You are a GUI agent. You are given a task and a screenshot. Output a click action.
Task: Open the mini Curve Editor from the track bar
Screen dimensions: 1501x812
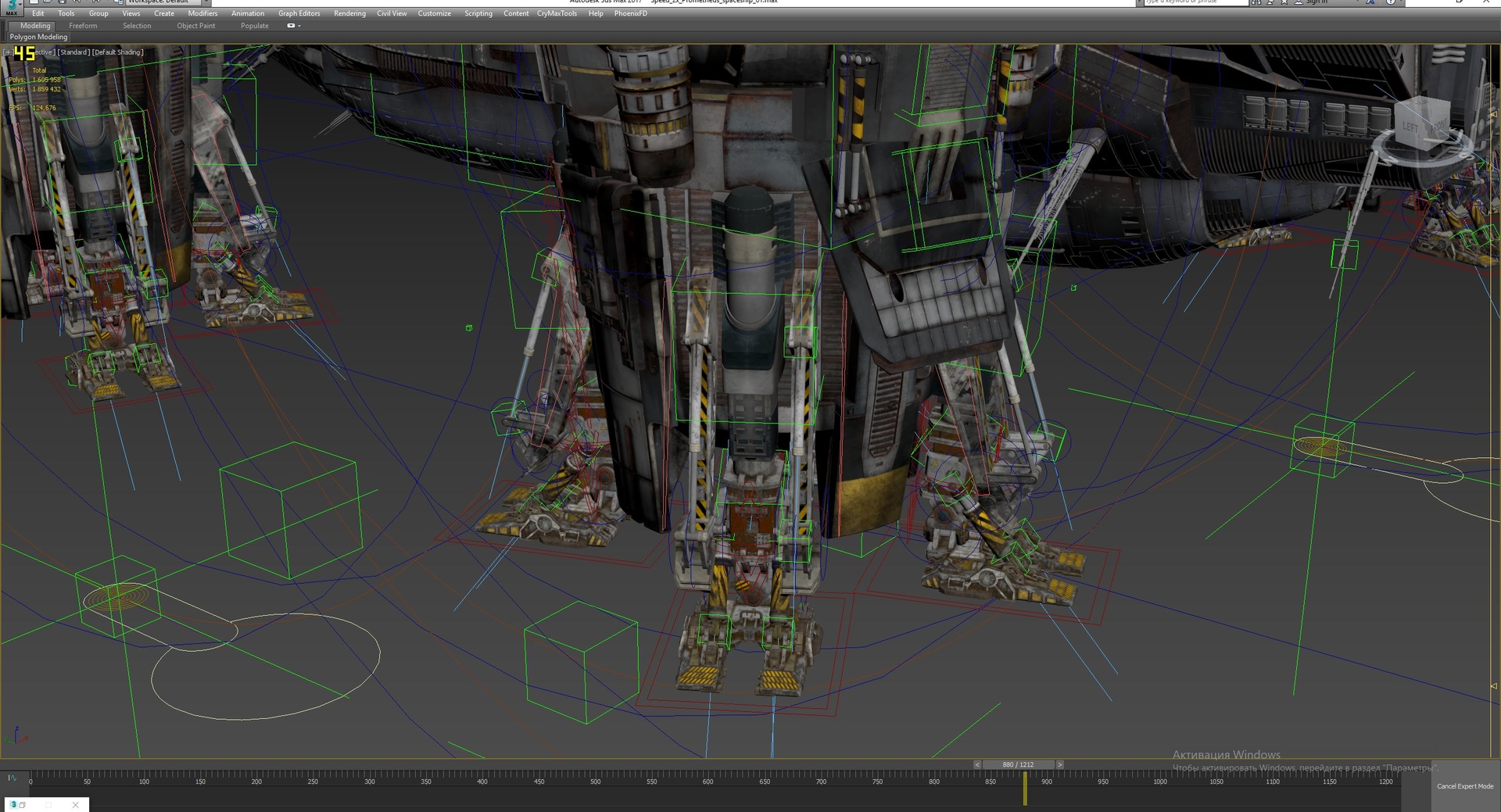coord(13,779)
